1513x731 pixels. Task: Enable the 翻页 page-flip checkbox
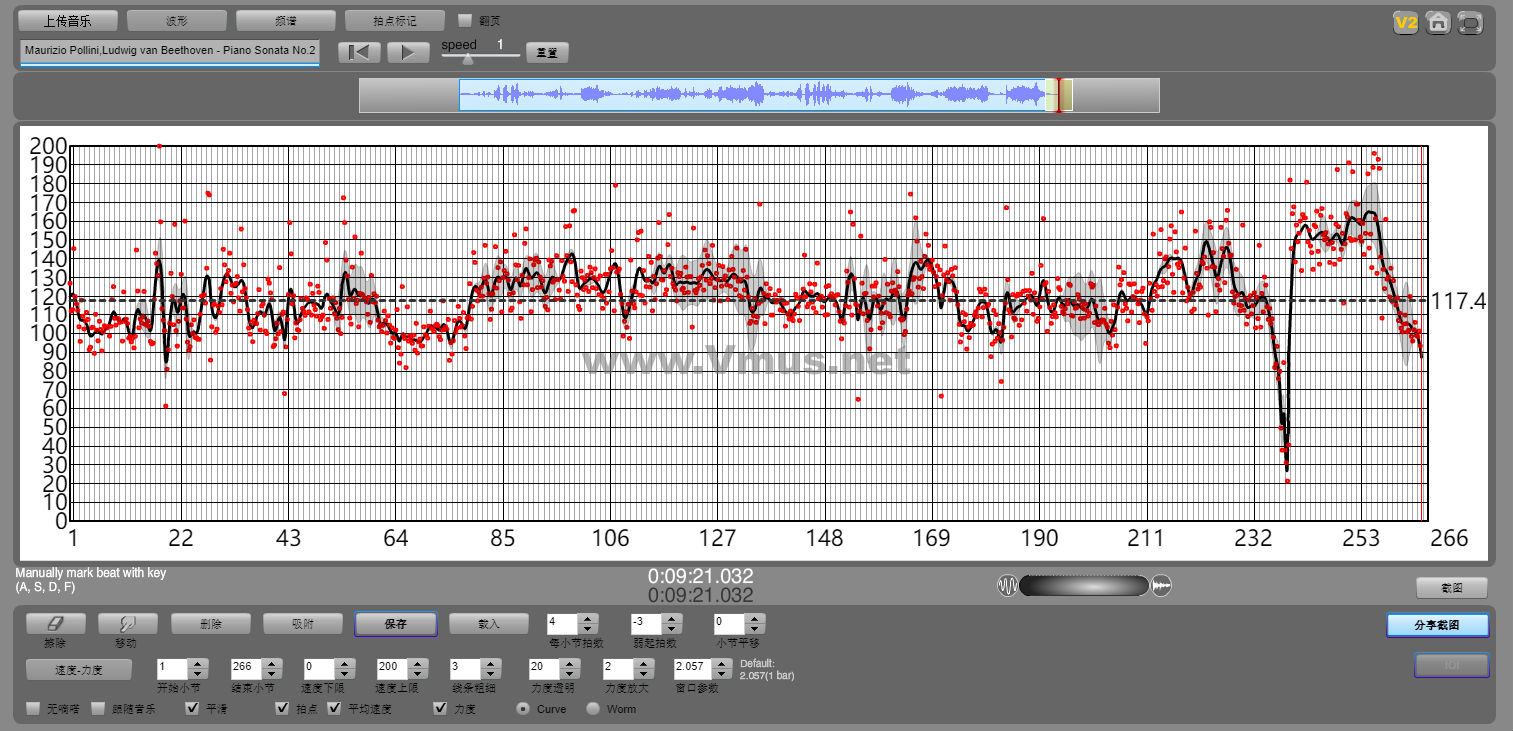click(x=465, y=20)
